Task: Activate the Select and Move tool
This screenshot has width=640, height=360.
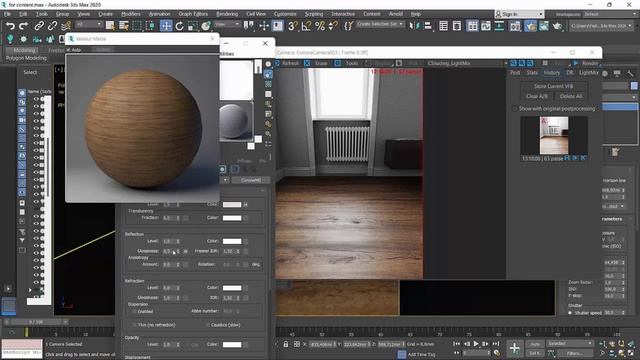Action: pyautogui.click(x=166, y=26)
